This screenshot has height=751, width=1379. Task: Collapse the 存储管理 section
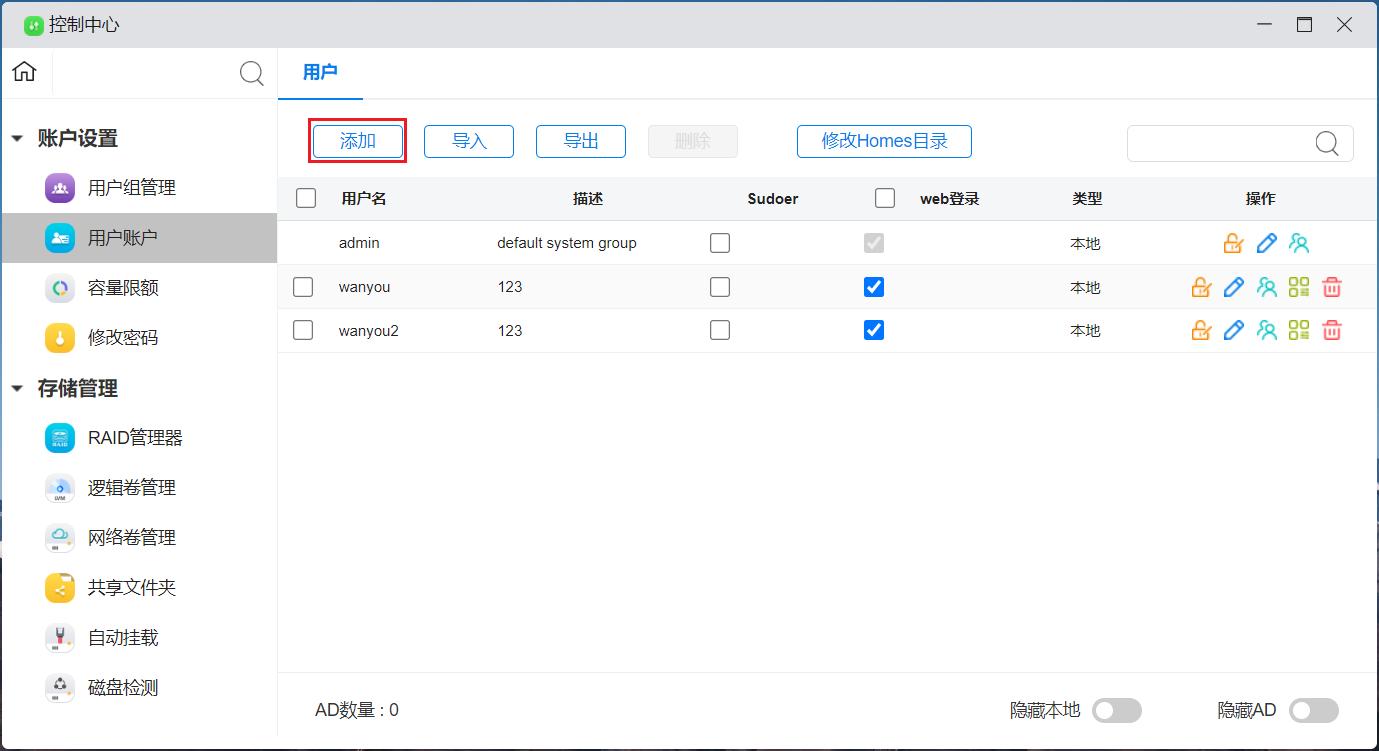click(17, 389)
